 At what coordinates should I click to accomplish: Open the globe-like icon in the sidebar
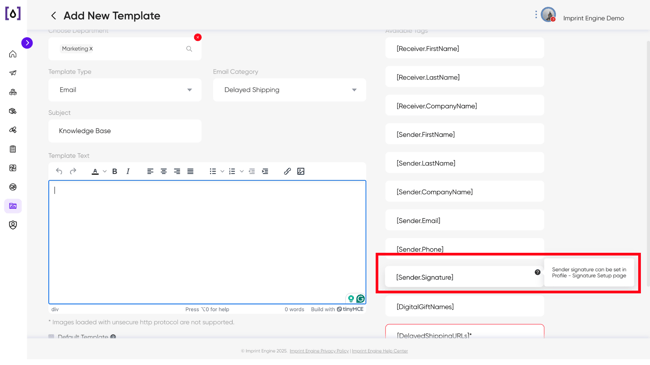tap(13, 187)
